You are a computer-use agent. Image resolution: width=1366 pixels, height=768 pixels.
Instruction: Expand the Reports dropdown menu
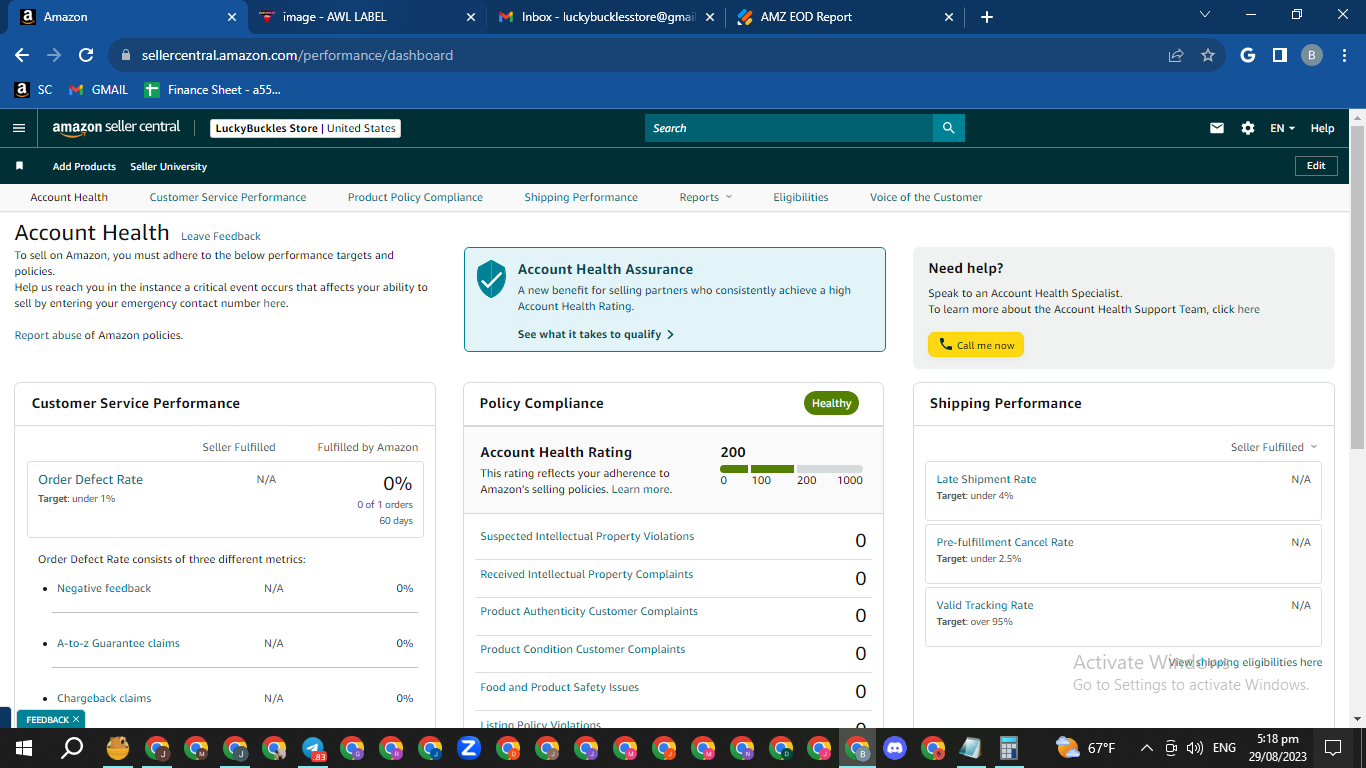coord(705,197)
